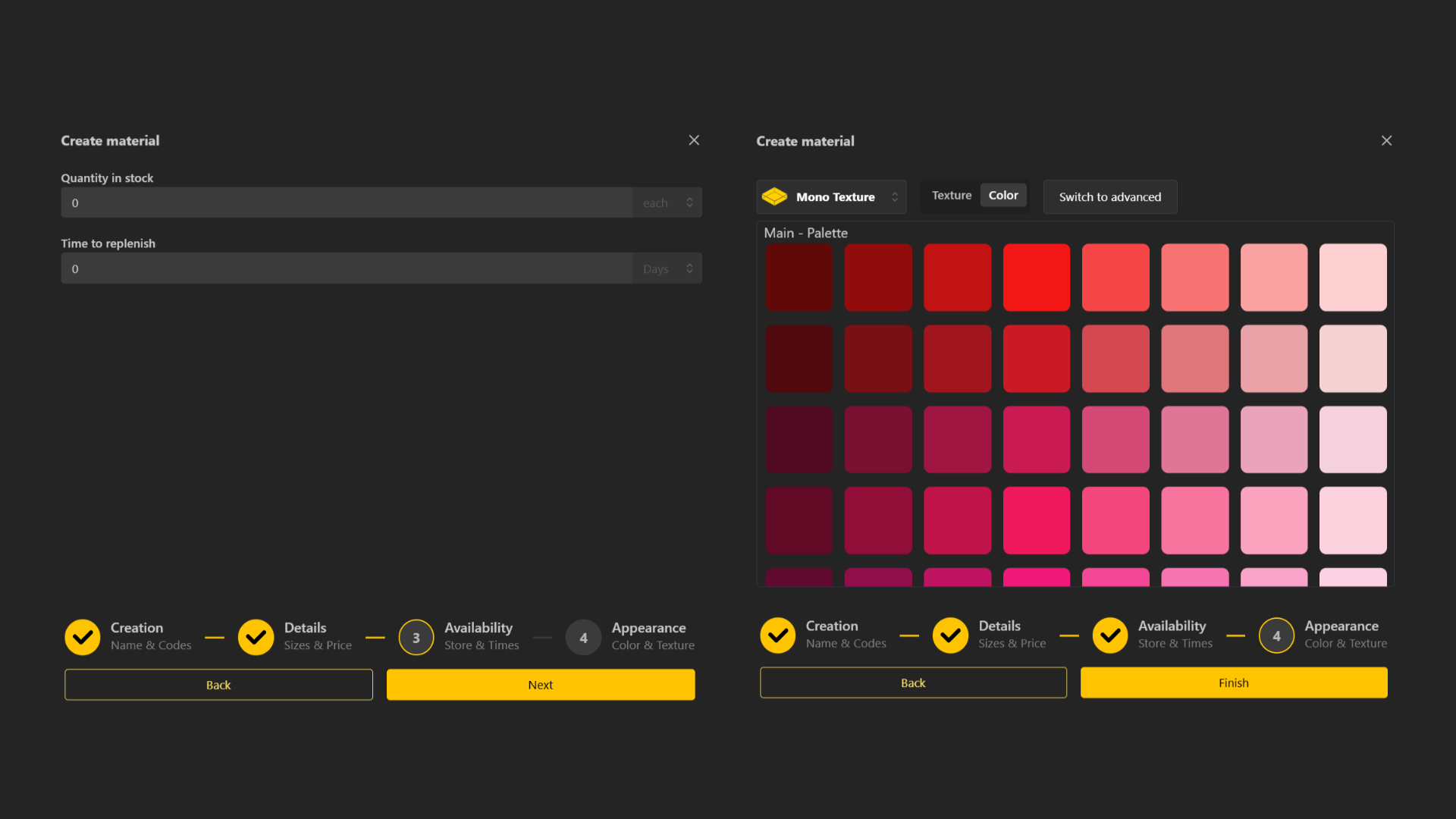Close the left Create material dialog
The width and height of the screenshot is (1456, 819).
[694, 140]
